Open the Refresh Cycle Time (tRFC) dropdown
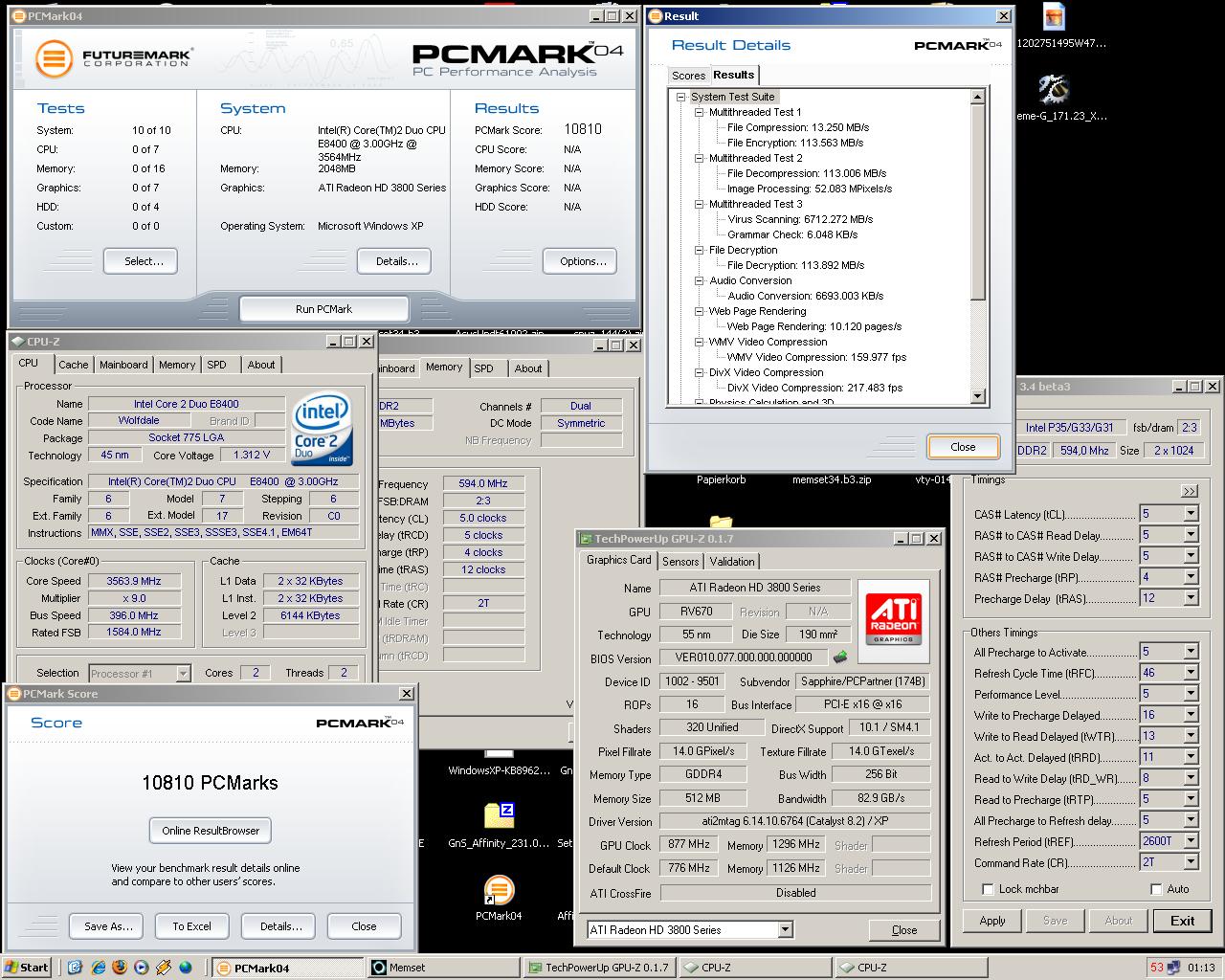The width and height of the screenshot is (1225, 980). (1191, 673)
